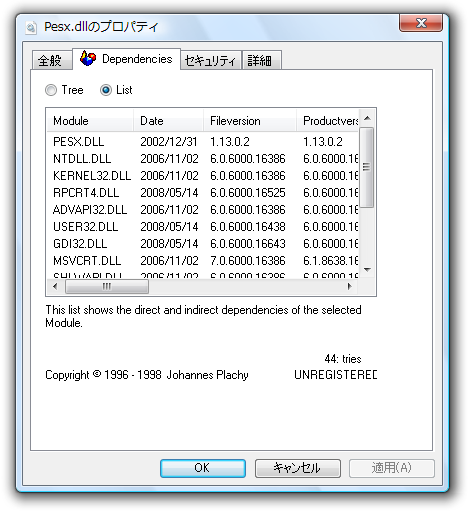The width and height of the screenshot is (470, 511).
Task: Click the horizontal scrollbar right arrow
Action: pyautogui.click(x=349, y=286)
